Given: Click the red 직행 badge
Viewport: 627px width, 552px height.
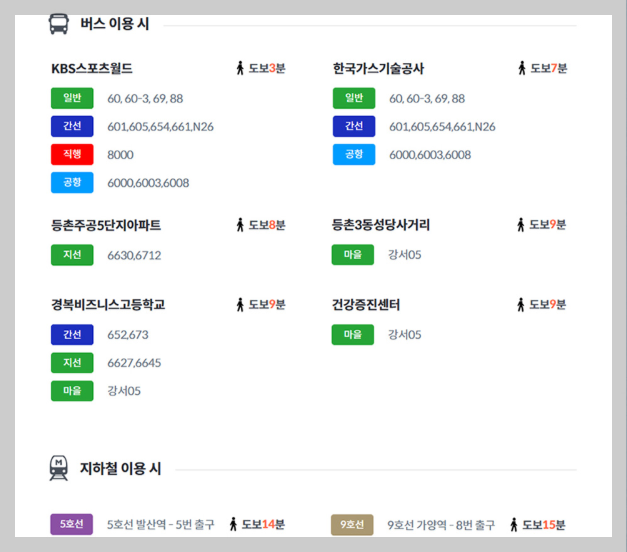Looking at the screenshot, I should tap(72, 154).
